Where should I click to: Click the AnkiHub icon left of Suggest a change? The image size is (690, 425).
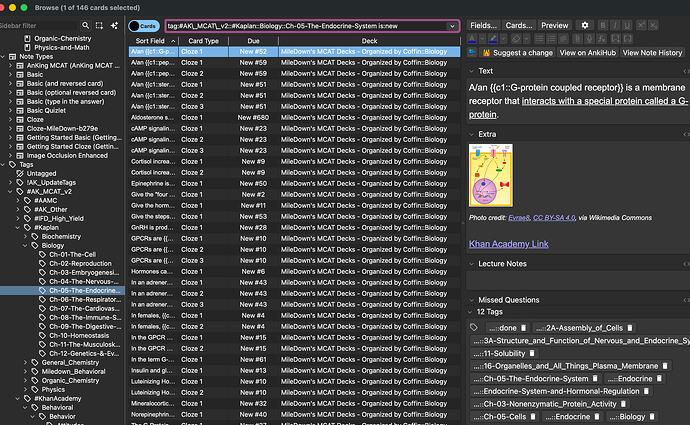pyautogui.click(x=472, y=52)
